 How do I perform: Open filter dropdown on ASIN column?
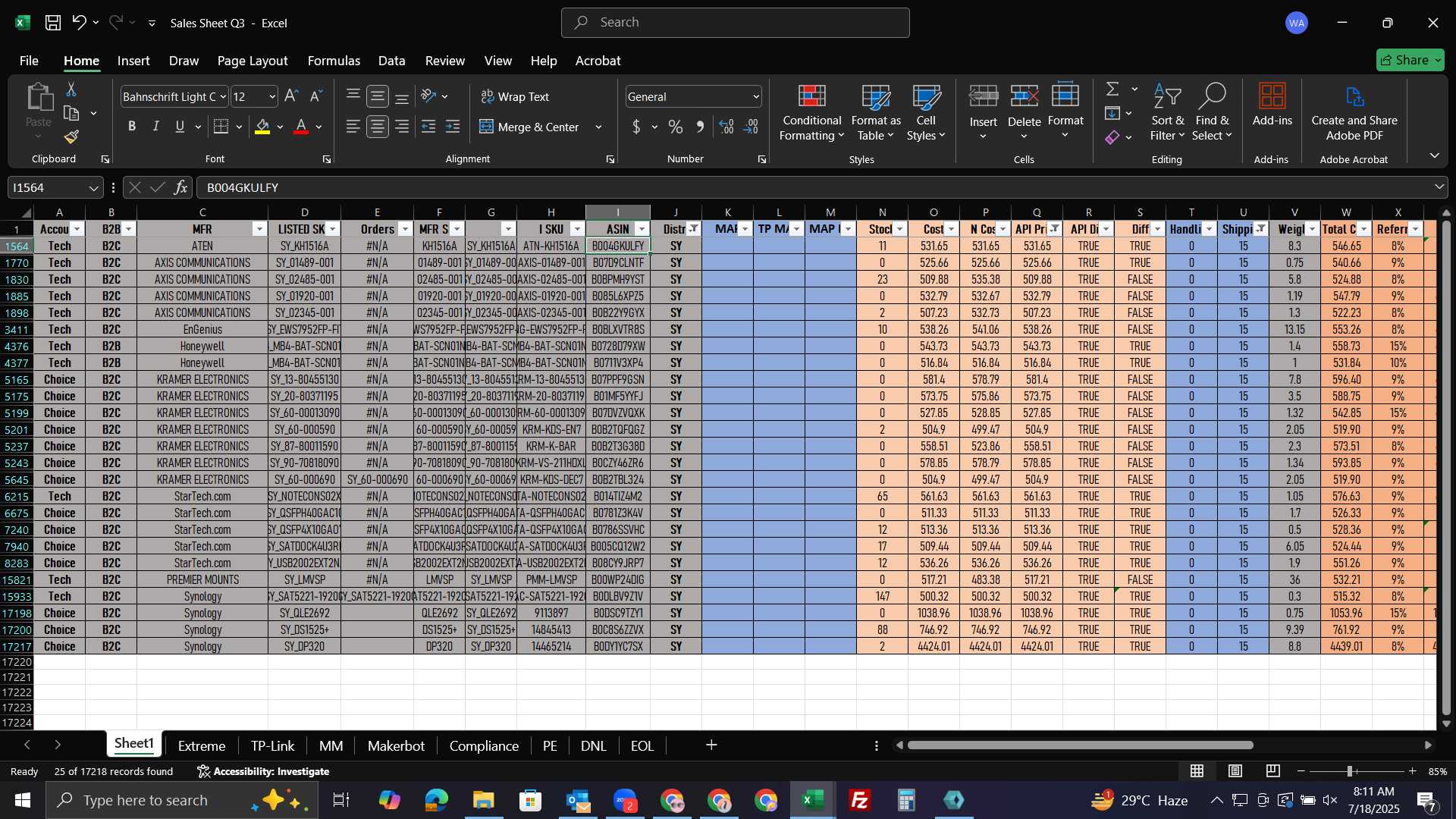pyautogui.click(x=642, y=229)
